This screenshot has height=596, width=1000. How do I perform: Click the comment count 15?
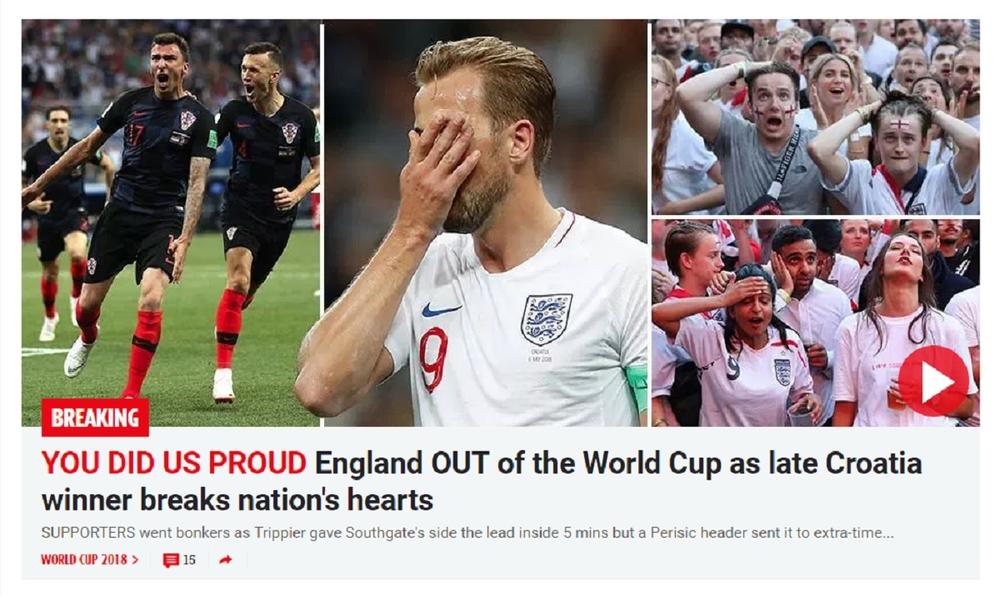(x=189, y=560)
